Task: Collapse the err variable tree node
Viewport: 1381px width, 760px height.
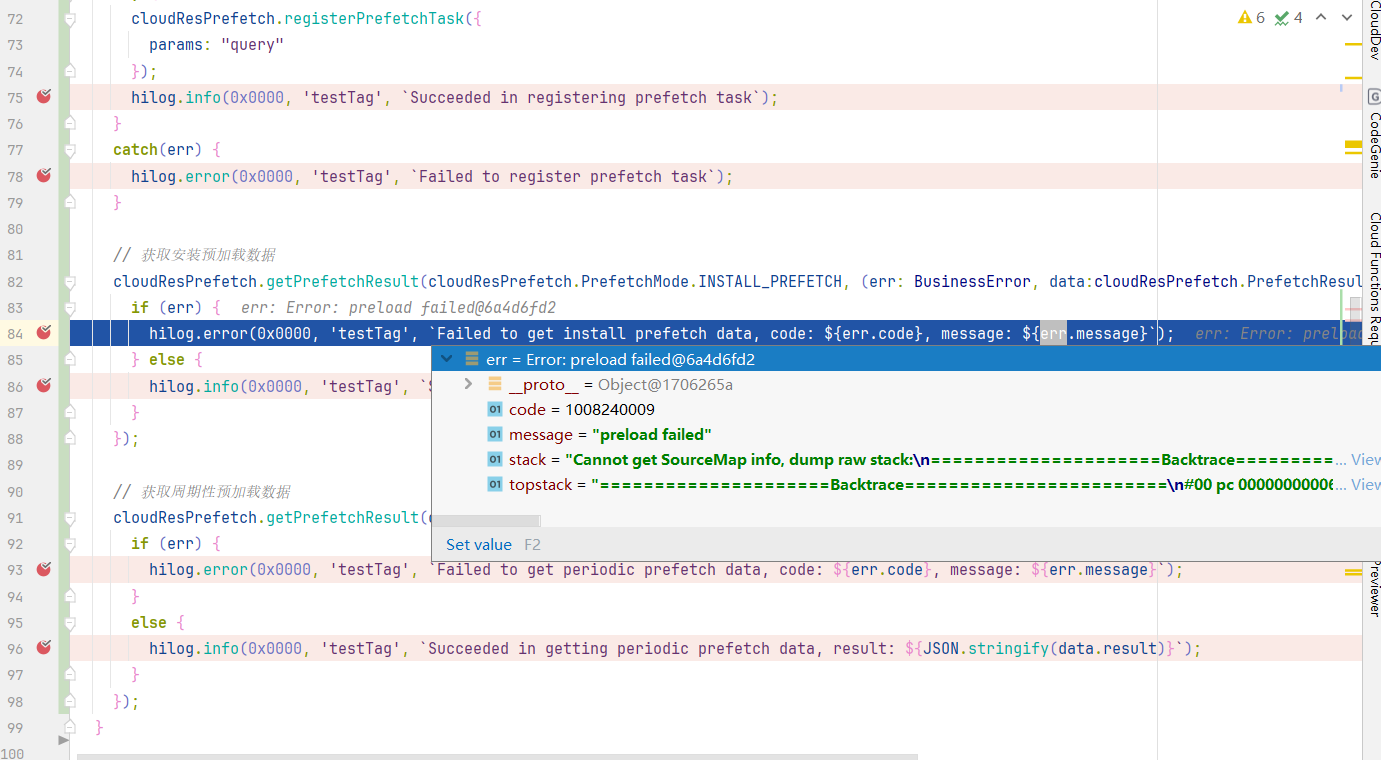Action: (447, 360)
